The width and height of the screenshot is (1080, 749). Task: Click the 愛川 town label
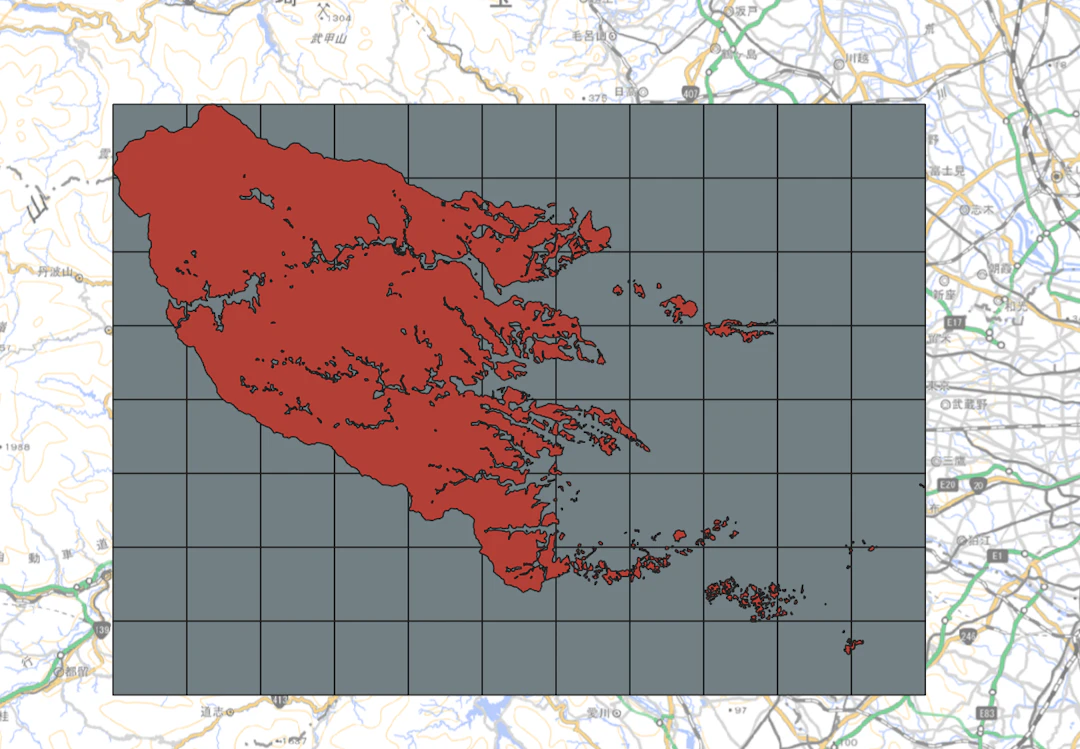pyautogui.click(x=599, y=713)
